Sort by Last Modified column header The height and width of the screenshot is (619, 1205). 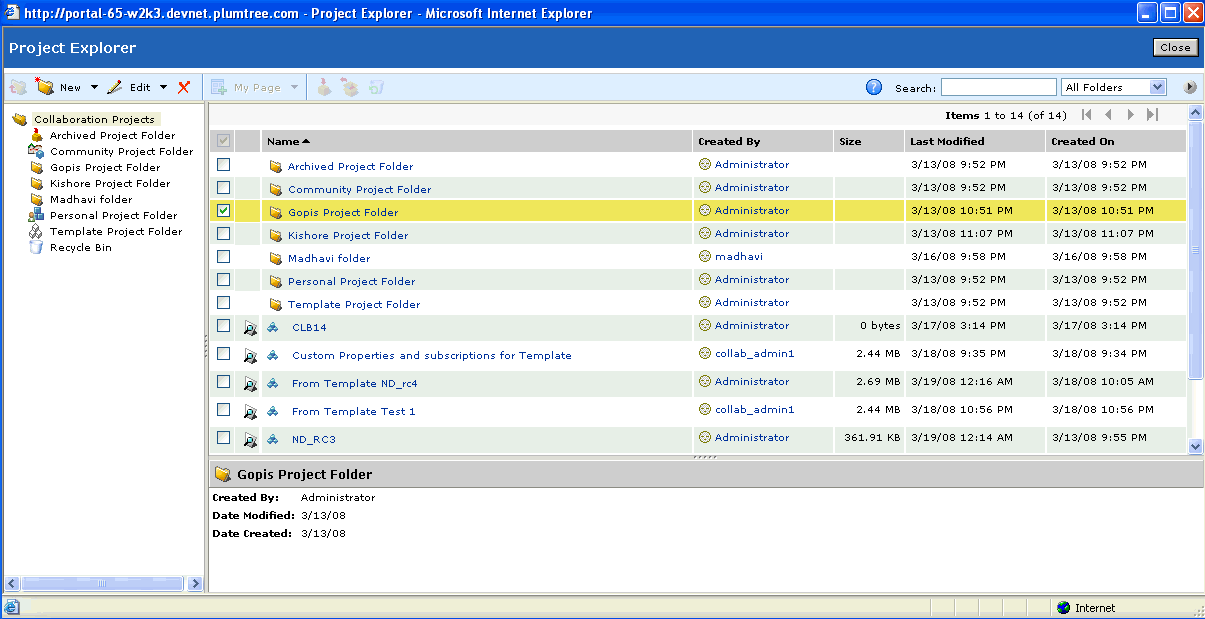pos(947,141)
